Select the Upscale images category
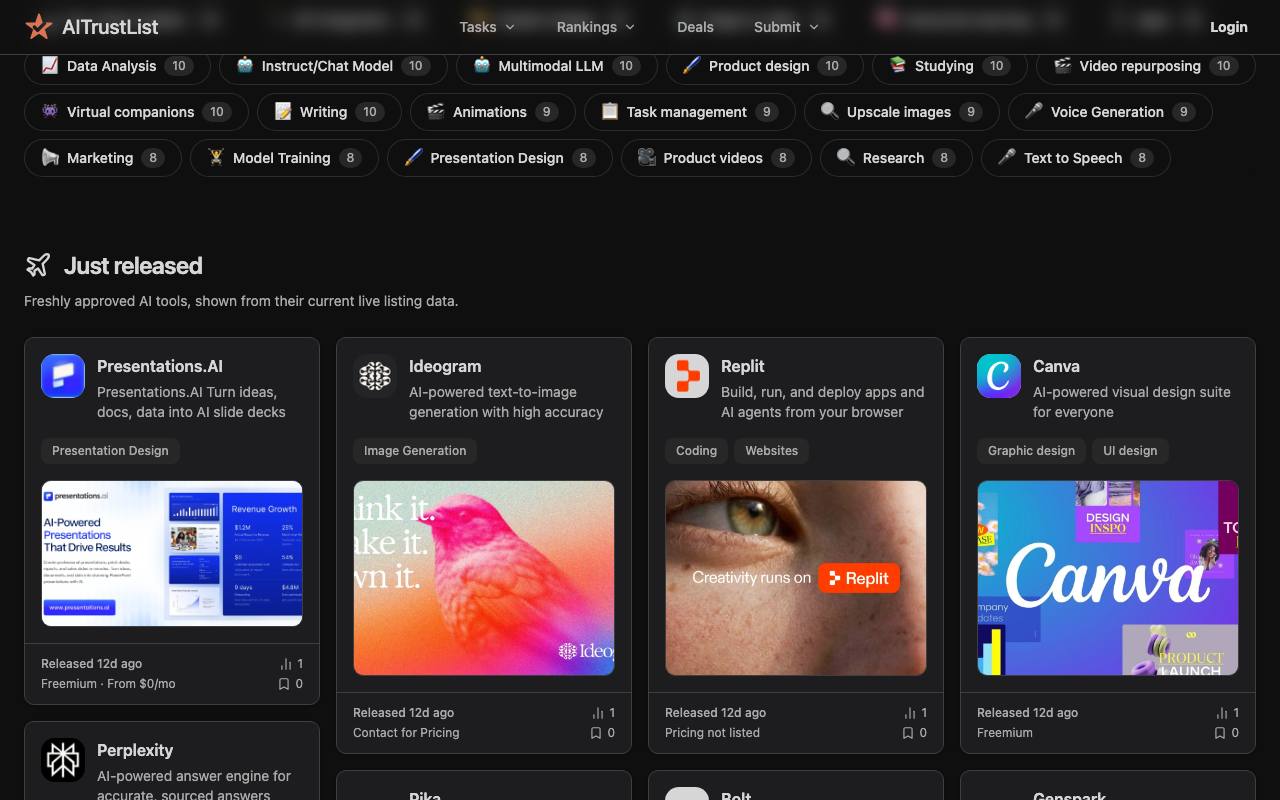Image resolution: width=1280 pixels, height=800 pixels. [901, 112]
